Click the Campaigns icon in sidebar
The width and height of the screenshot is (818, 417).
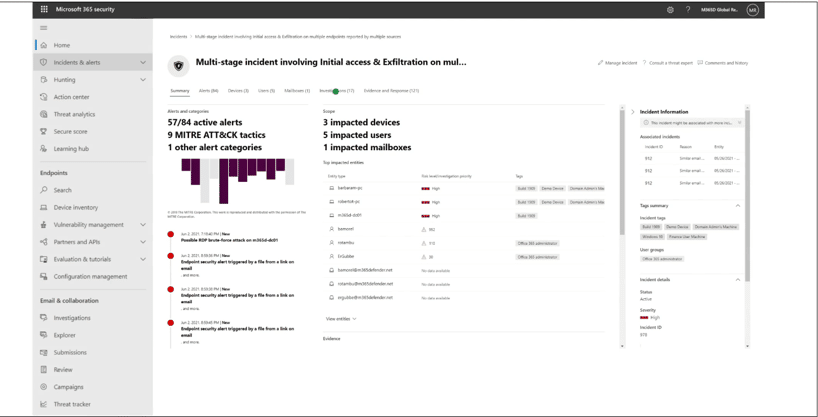(x=44, y=387)
